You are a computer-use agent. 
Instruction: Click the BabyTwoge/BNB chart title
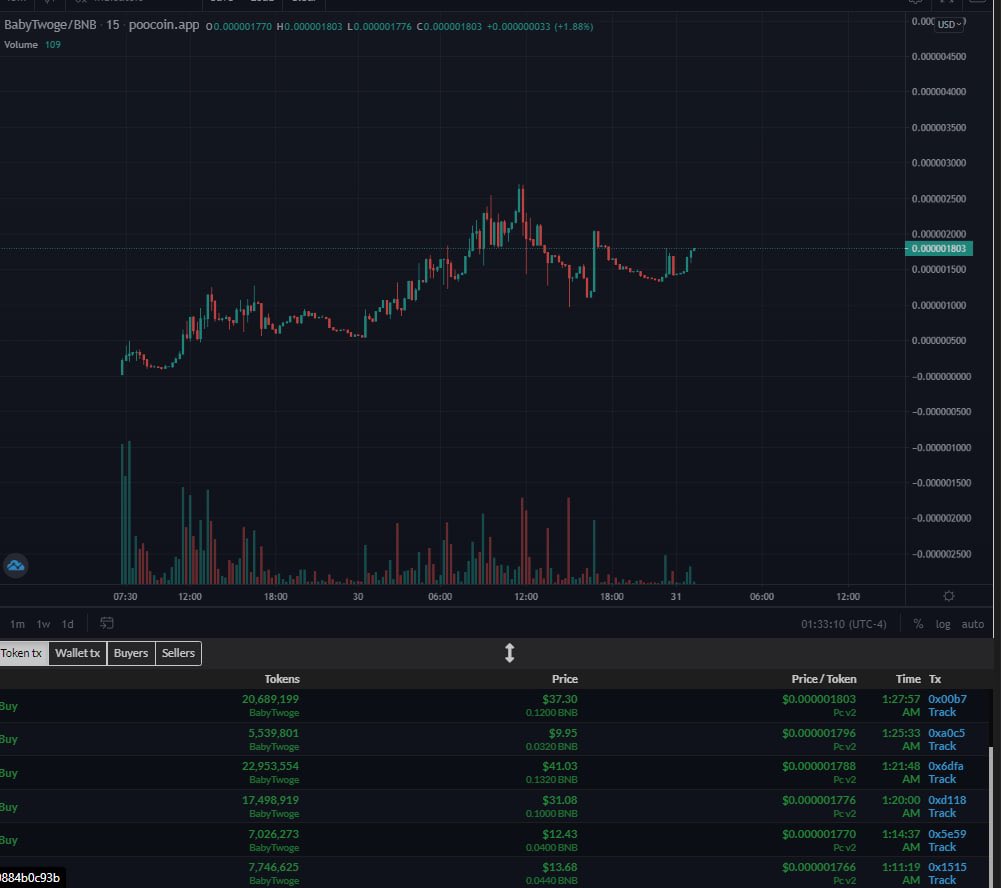coord(50,25)
